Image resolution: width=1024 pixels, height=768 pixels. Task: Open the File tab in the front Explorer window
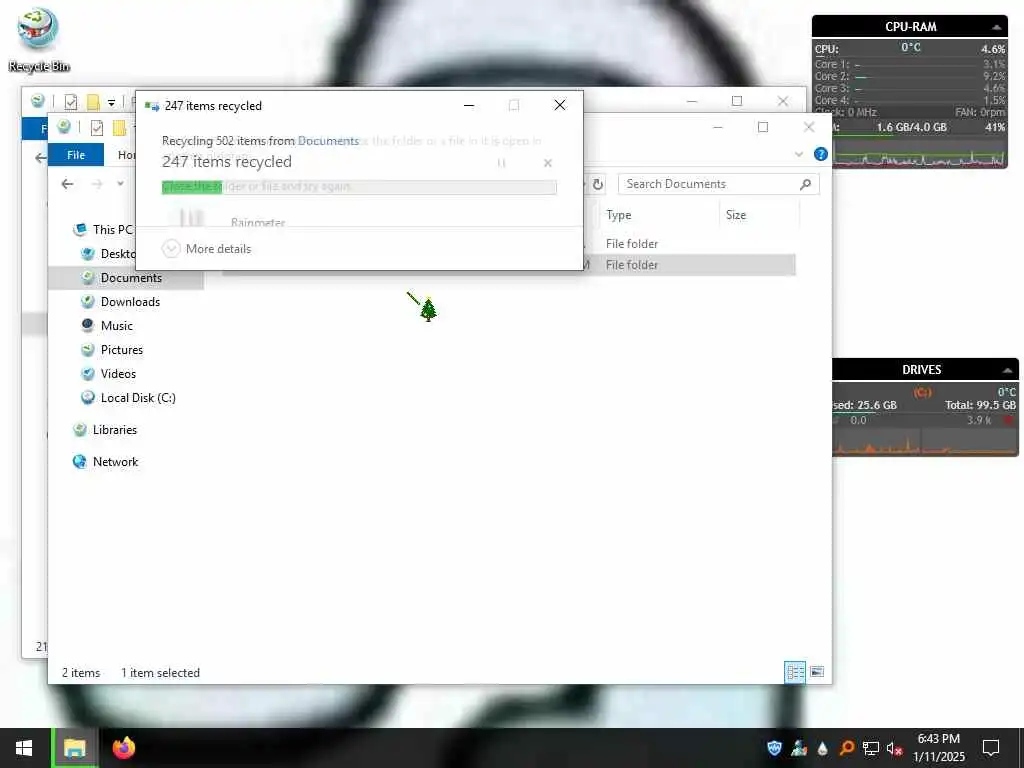click(x=76, y=155)
